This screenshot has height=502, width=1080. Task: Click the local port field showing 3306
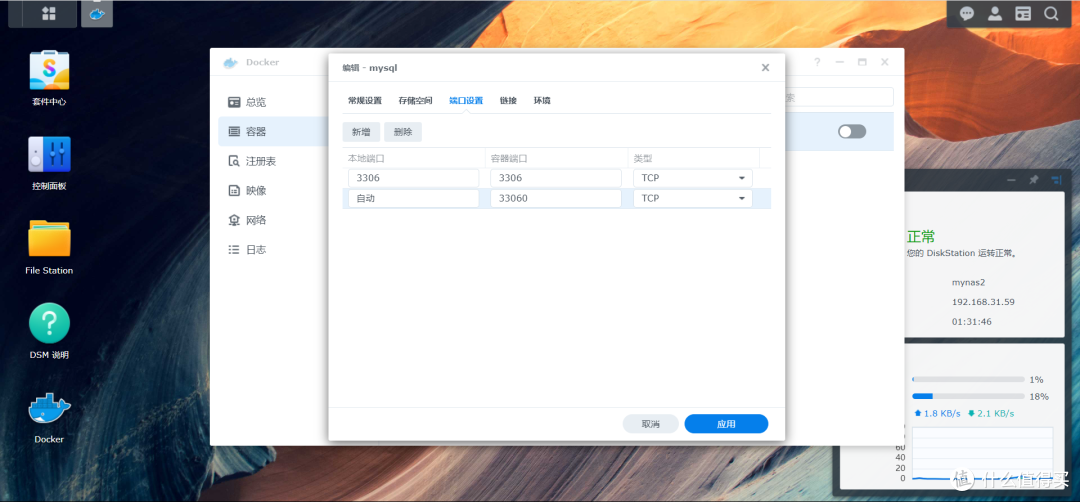pos(413,178)
